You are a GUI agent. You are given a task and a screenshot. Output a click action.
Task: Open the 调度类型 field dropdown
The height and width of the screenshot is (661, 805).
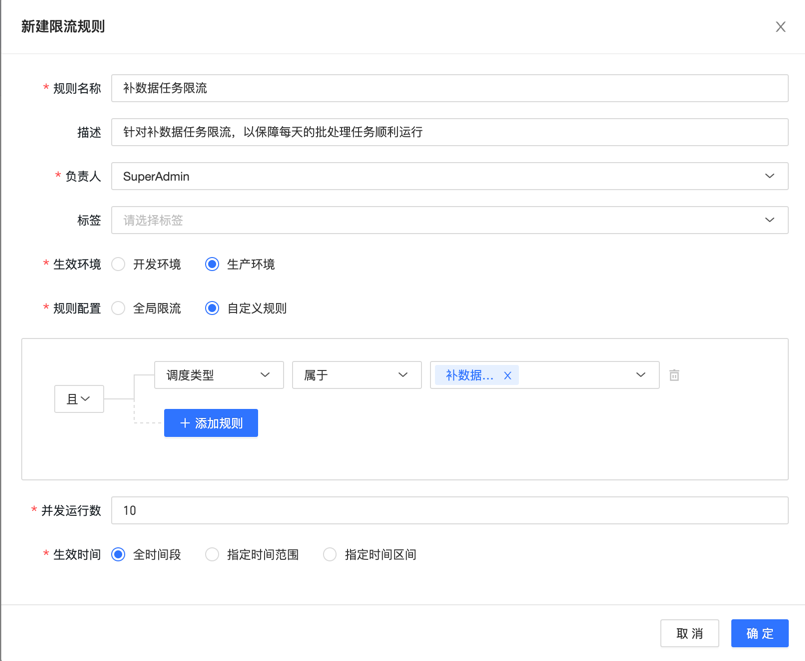pos(219,375)
